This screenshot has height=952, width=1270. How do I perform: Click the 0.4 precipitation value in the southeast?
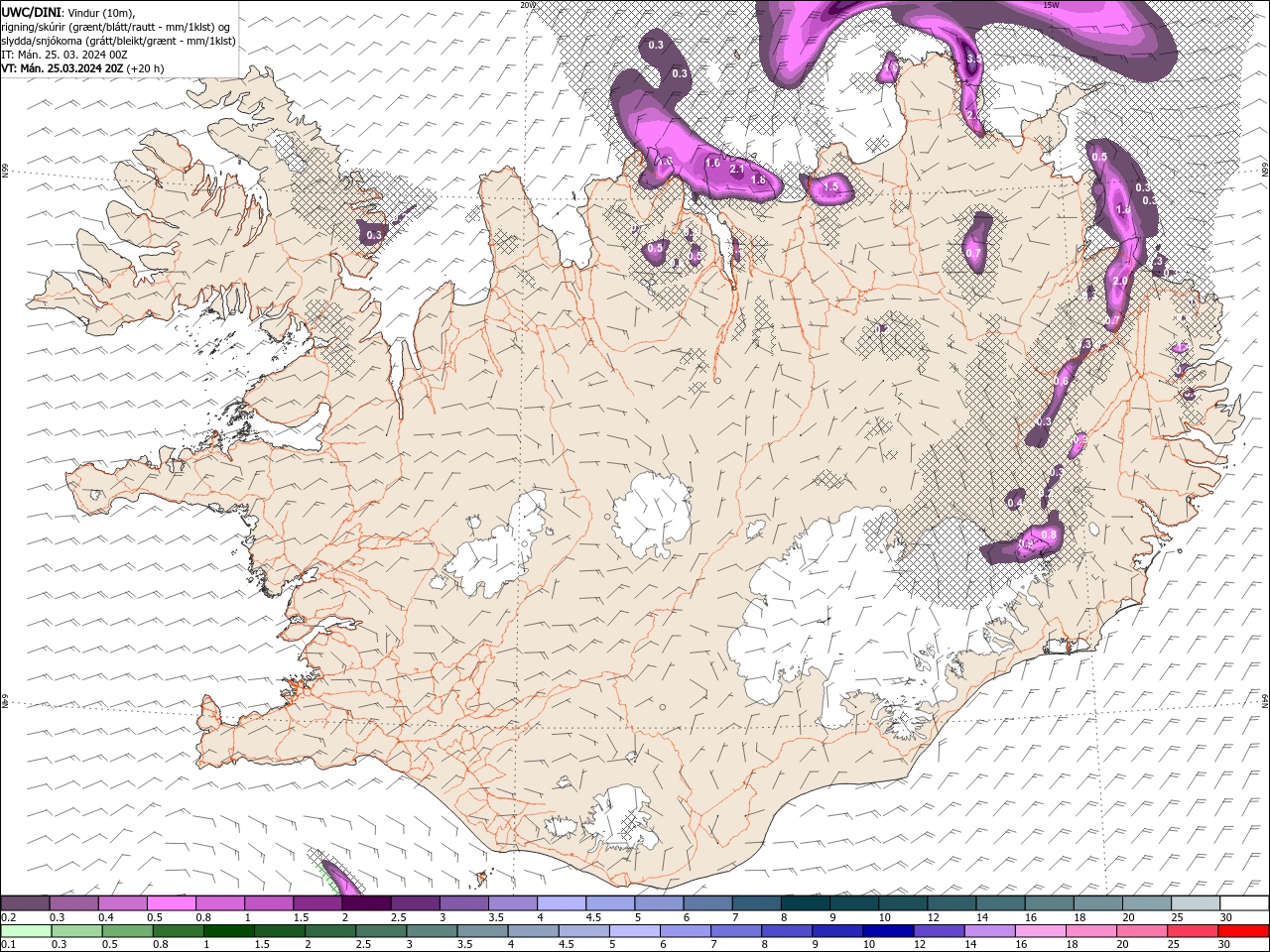point(1015,504)
